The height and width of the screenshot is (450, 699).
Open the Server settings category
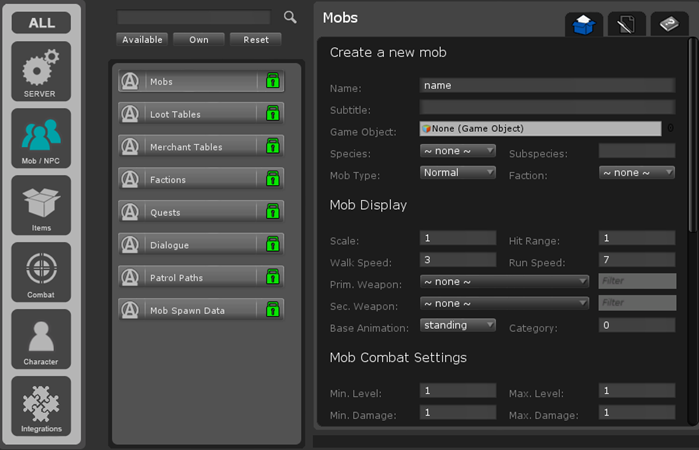pos(41,72)
